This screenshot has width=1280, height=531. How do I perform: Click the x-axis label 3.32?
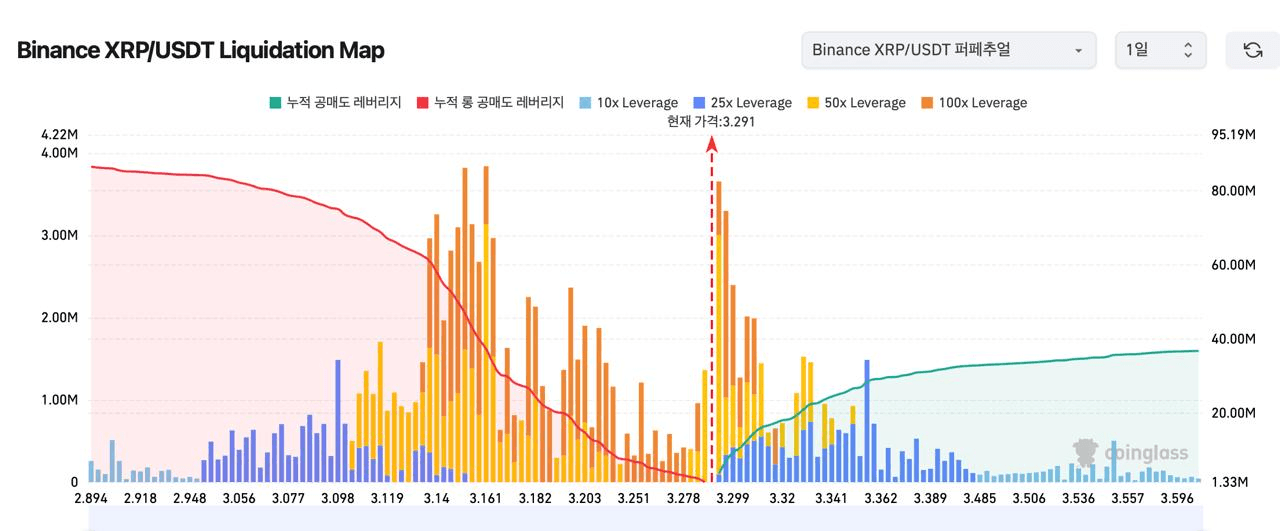[x=782, y=498]
